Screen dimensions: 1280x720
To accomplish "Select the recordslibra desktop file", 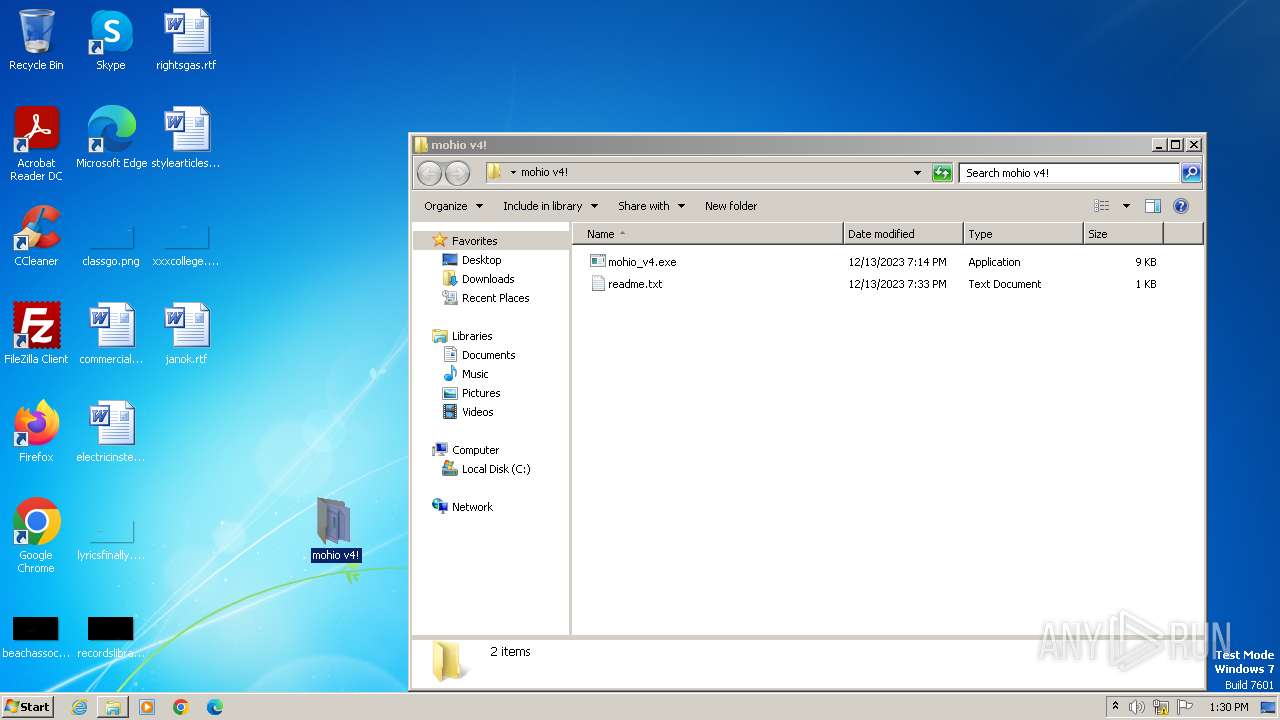I will click(x=111, y=638).
